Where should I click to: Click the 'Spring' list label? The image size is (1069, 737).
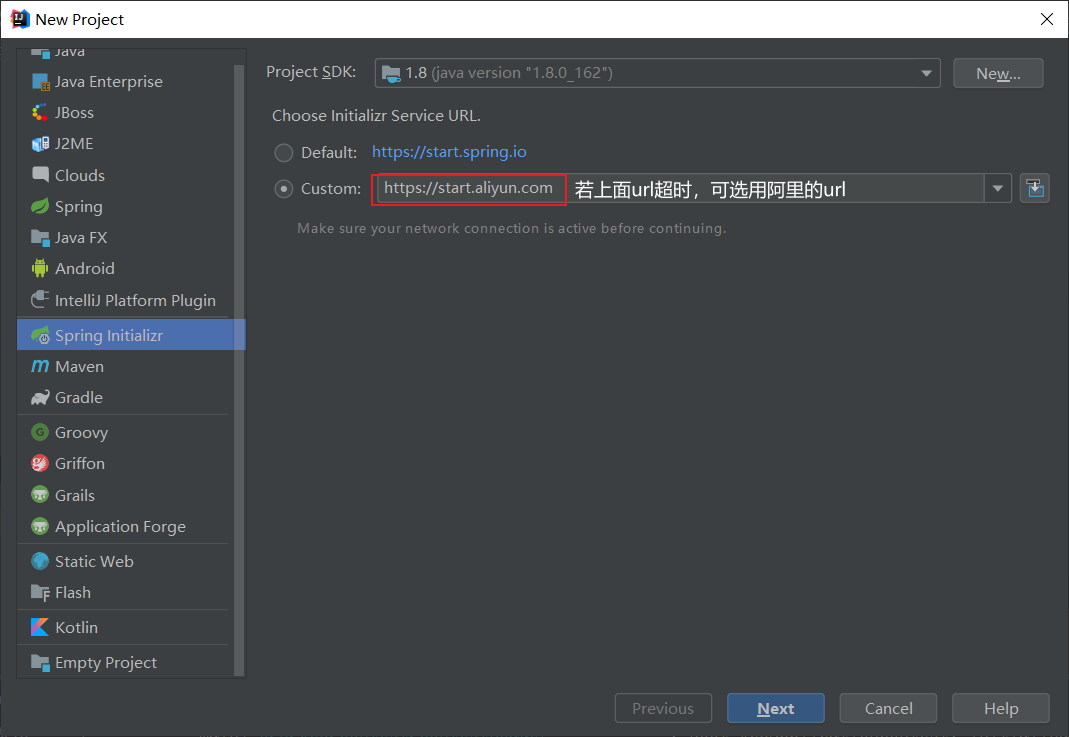coord(78,207)
